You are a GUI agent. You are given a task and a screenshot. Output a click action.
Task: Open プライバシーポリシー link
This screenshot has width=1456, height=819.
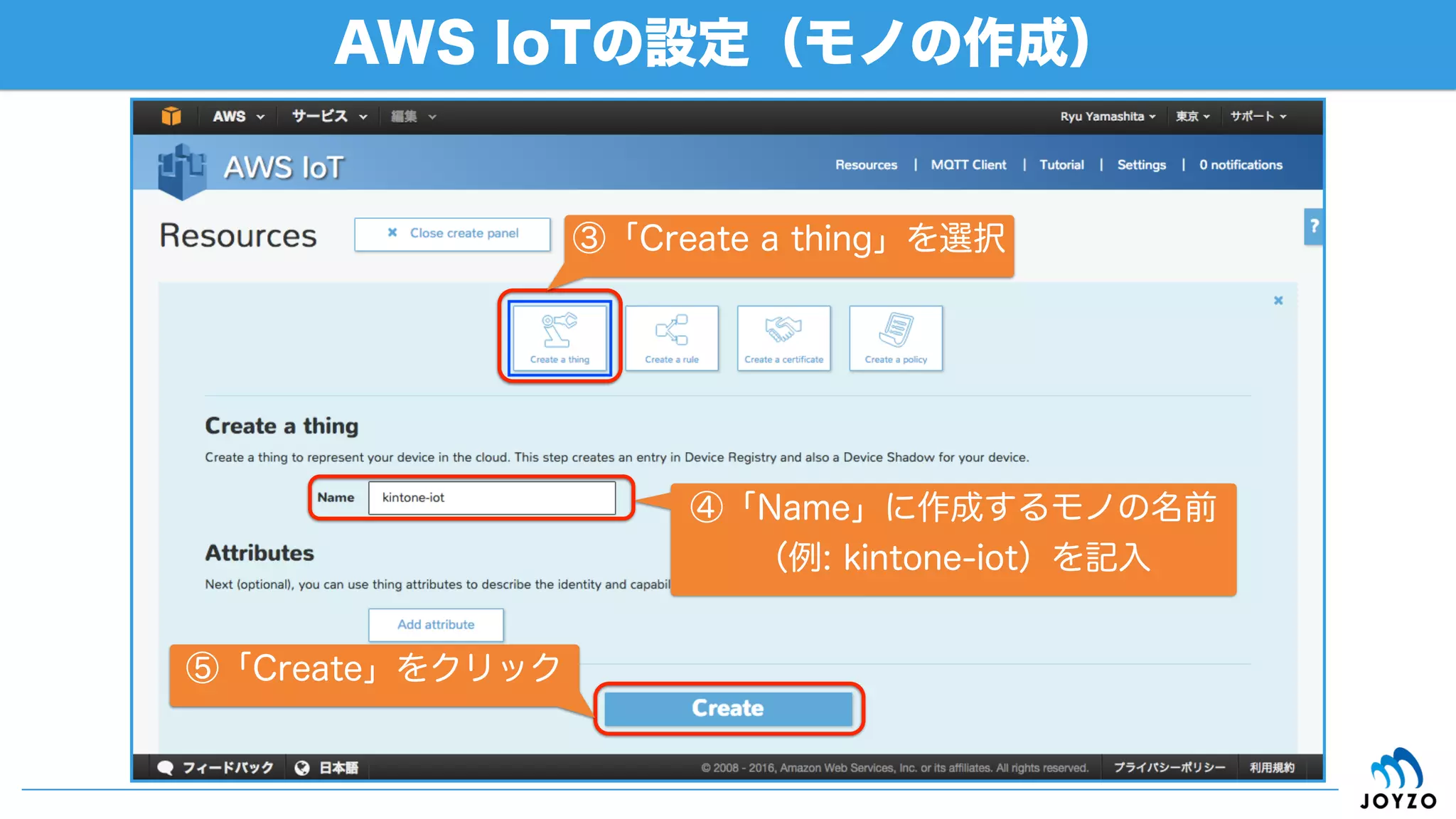coord(1169,768)
